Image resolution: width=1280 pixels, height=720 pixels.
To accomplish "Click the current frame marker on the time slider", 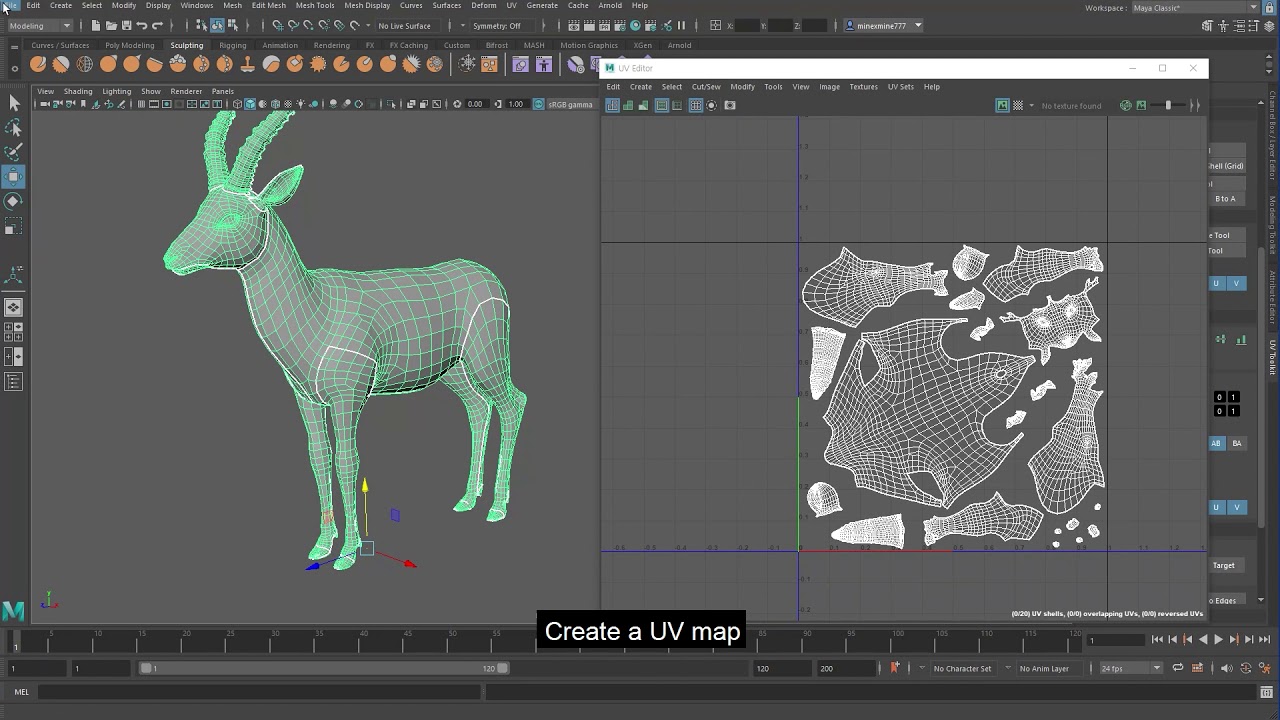I will click(x=15, y=642).
